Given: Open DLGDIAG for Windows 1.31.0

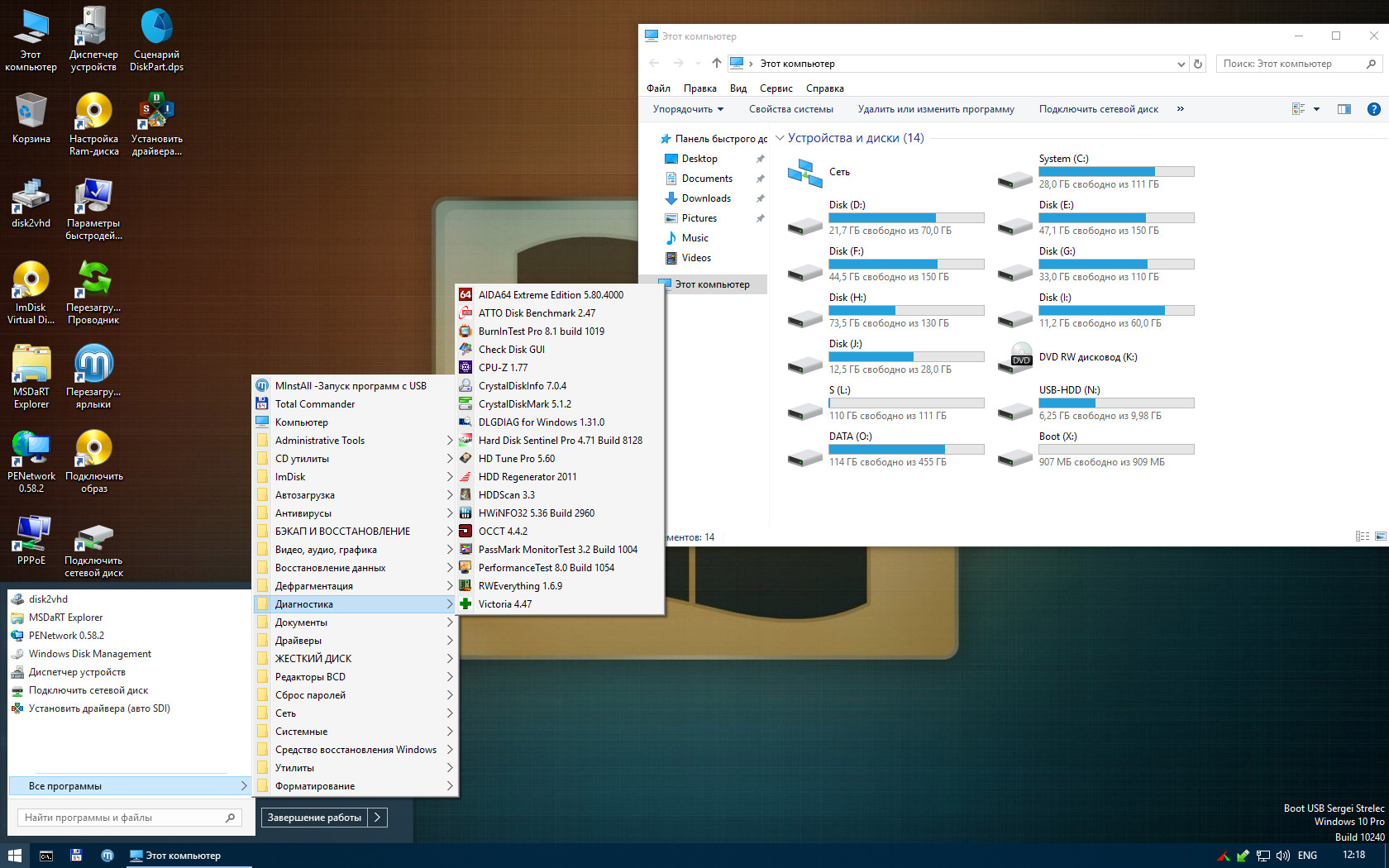Looking at the screenshot, I should pos(560,422).
